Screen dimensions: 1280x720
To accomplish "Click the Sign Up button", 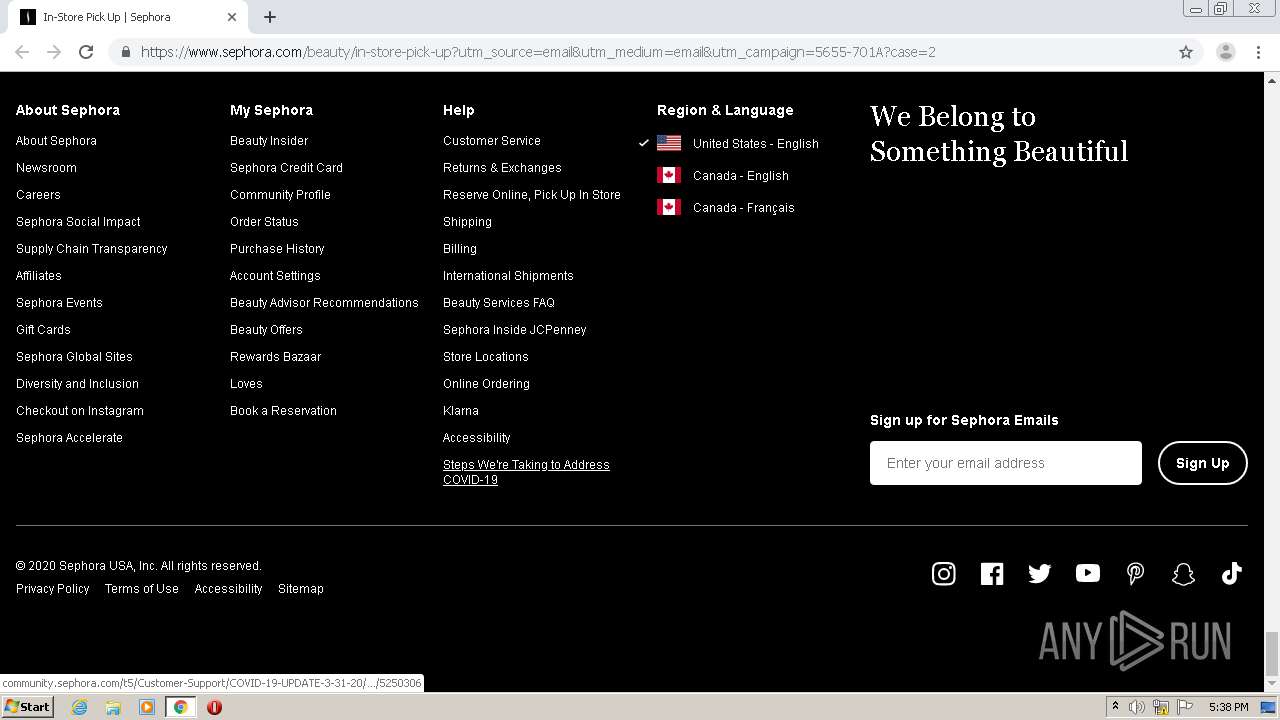I will pyautogui.click(x=1203, y=463).
